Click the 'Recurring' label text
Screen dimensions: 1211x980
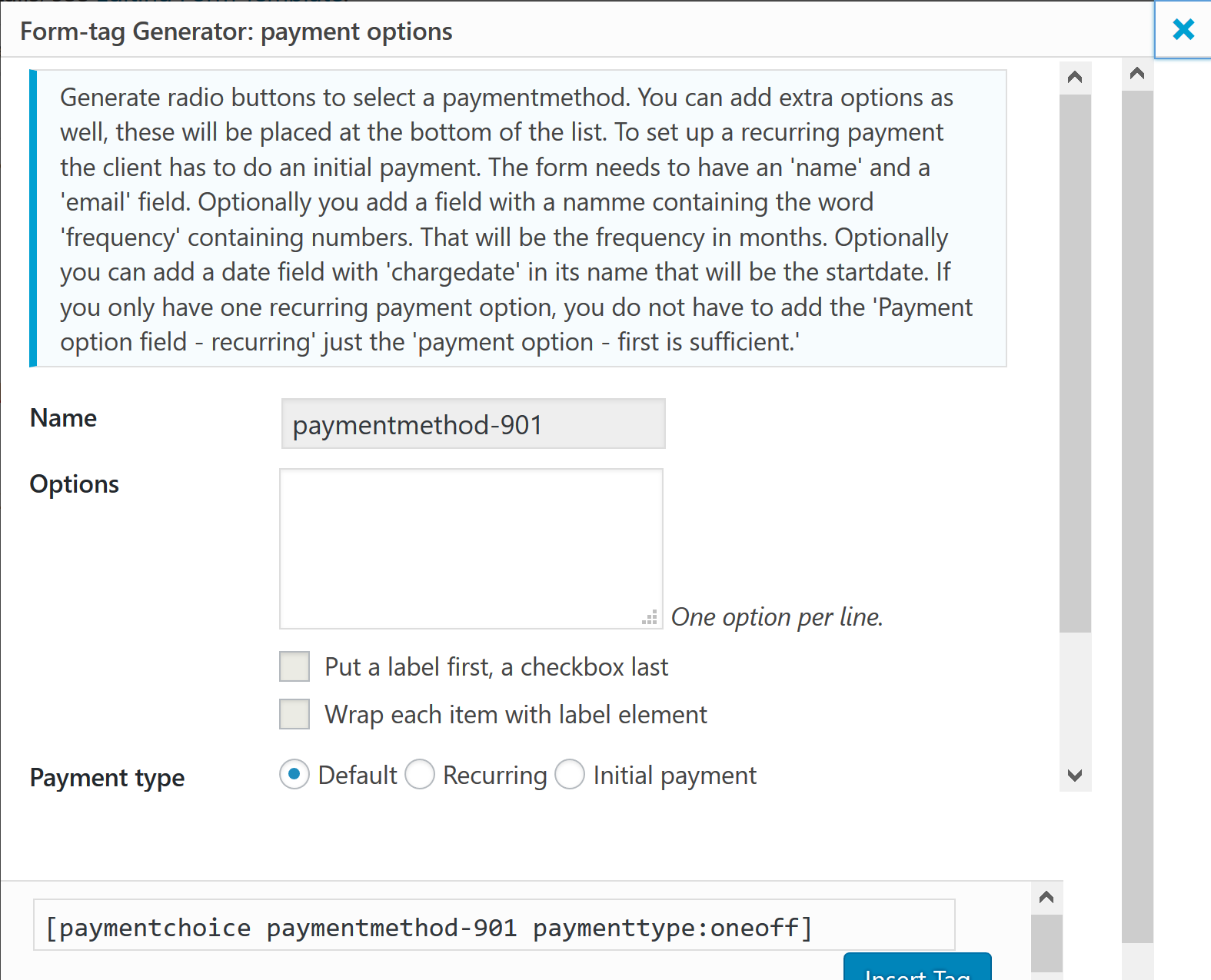coord(494,776)
